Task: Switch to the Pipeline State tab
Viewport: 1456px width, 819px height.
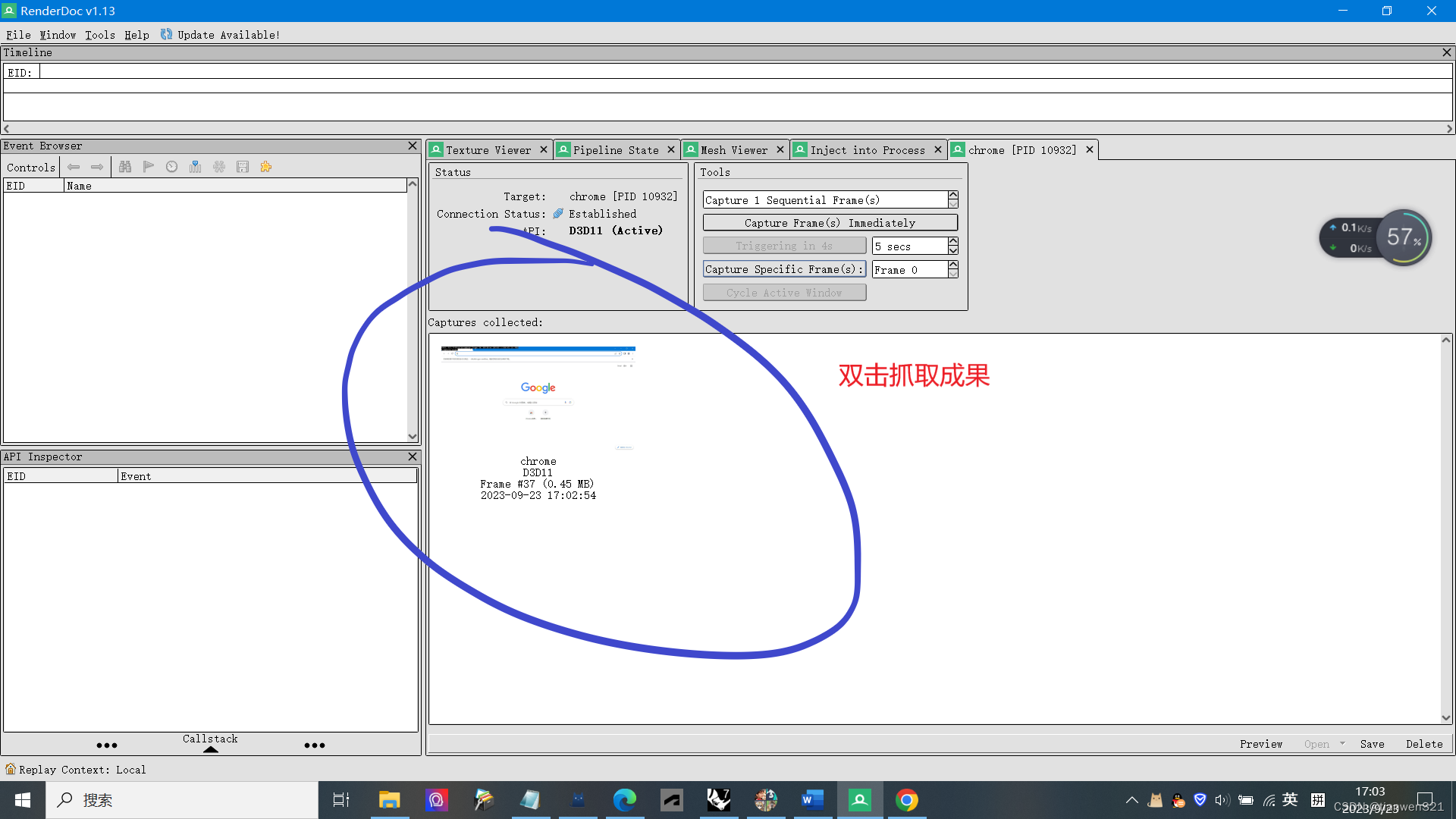Action: click(x=616, y=149)
